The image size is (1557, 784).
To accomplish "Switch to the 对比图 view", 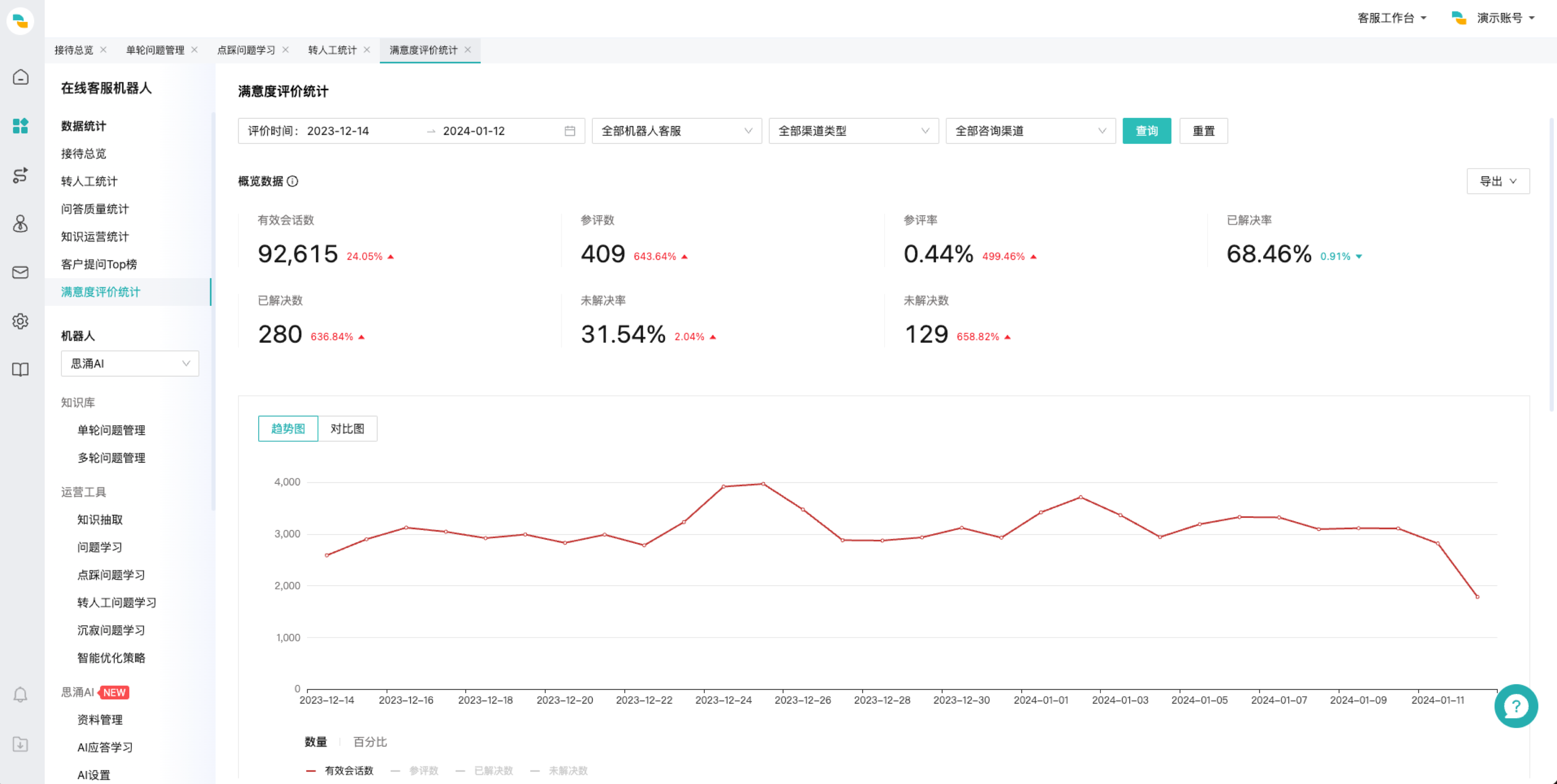I will click(348, 429).
